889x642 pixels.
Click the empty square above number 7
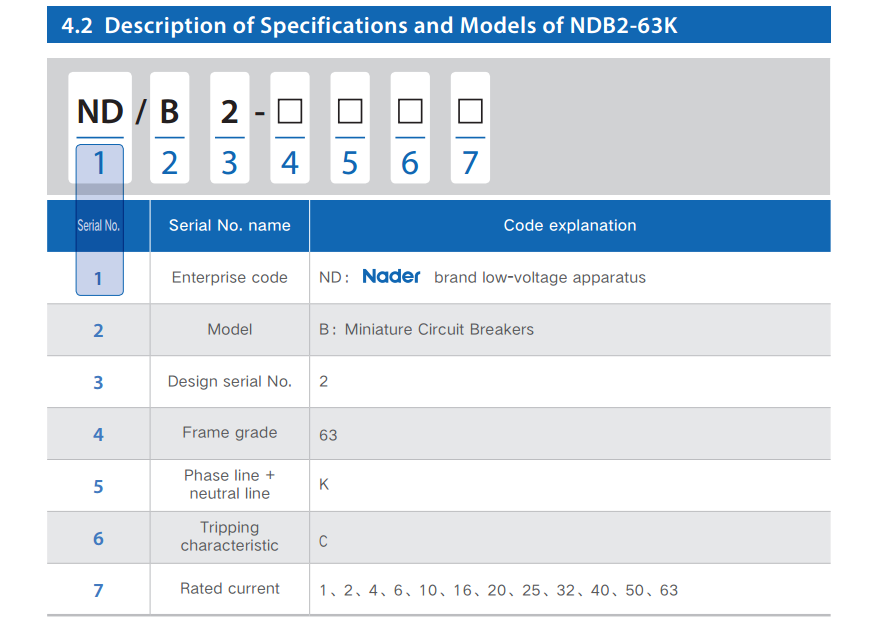click(470, 111)
